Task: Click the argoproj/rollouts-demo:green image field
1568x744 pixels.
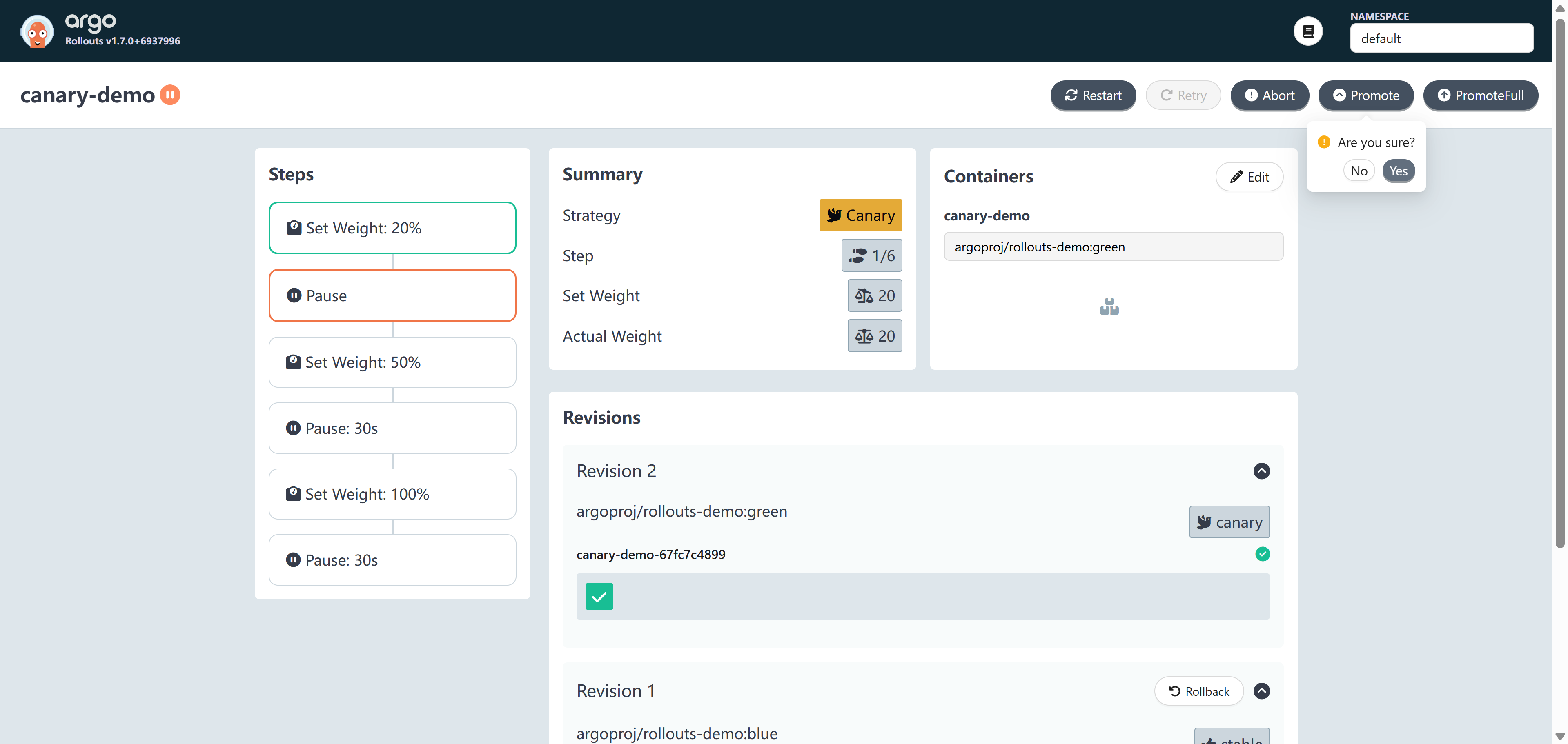Action: coord(1113,247)
